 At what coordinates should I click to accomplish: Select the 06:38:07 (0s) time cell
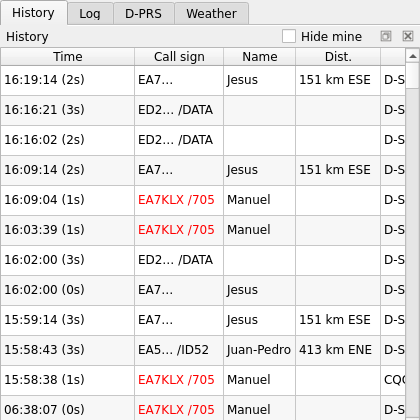point(68,409)
